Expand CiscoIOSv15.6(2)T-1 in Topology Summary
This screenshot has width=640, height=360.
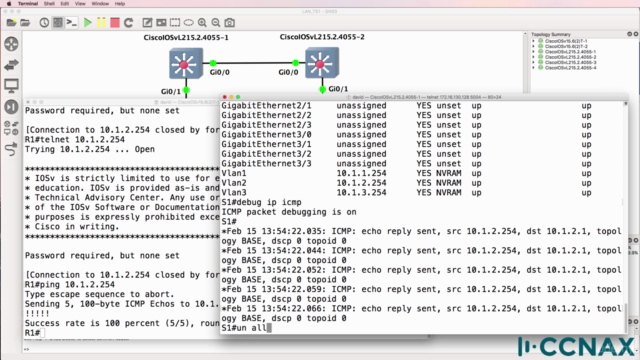pyautogui.click(x=533, y=41)
